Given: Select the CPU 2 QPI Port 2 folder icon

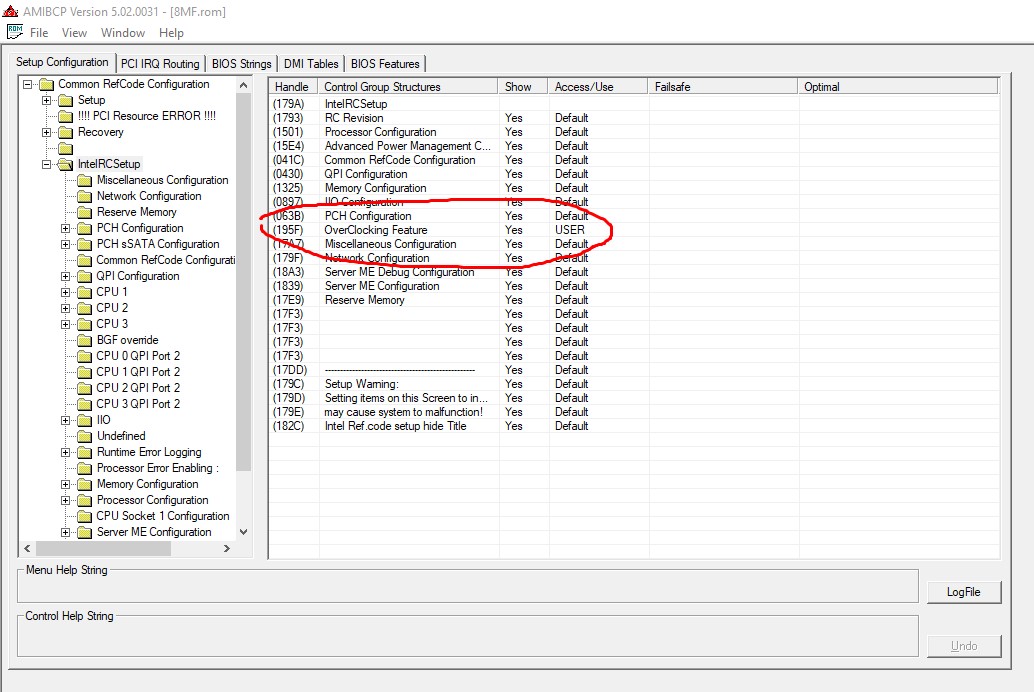Looking at the screenshot, I should point(84,388).
